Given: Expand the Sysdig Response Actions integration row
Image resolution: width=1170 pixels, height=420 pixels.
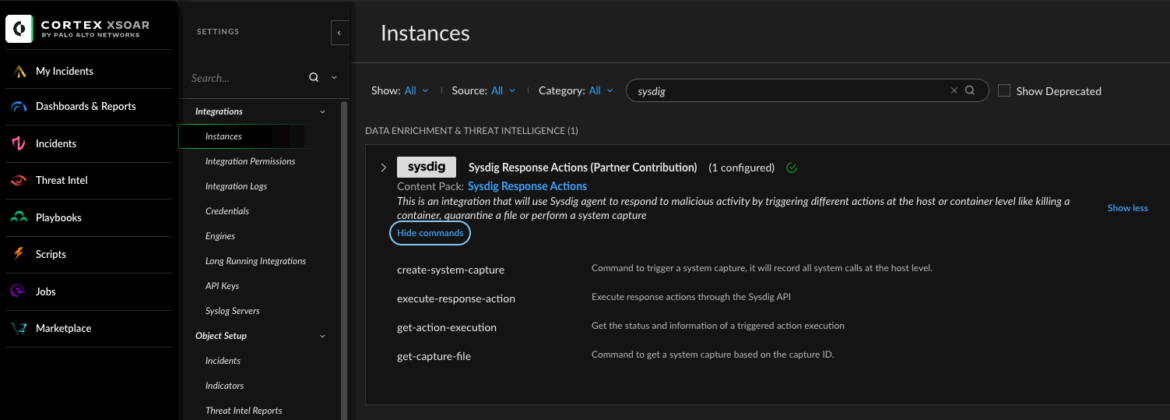Looking at the screenshot, I should [x=384, y=167].
